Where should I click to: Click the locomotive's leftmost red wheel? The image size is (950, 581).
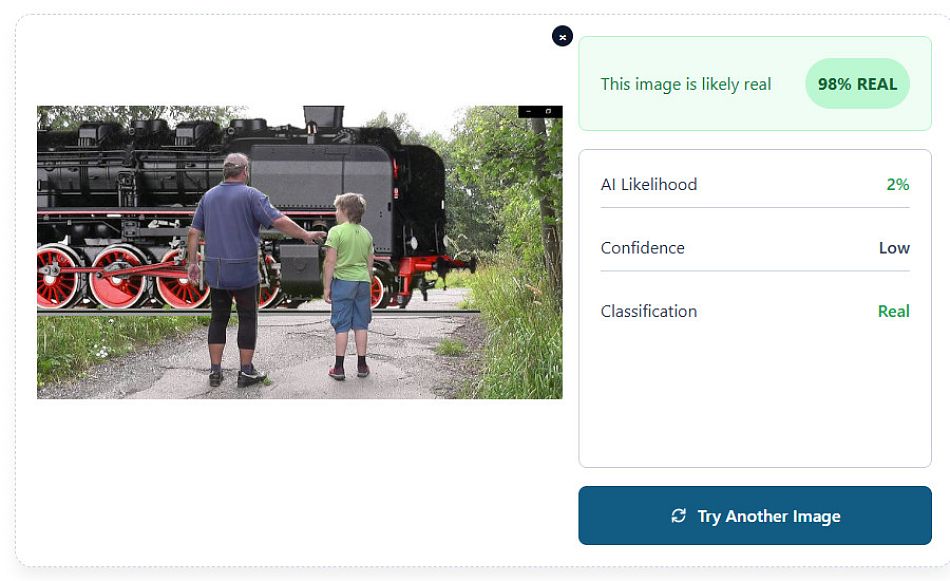coord(58,276)
